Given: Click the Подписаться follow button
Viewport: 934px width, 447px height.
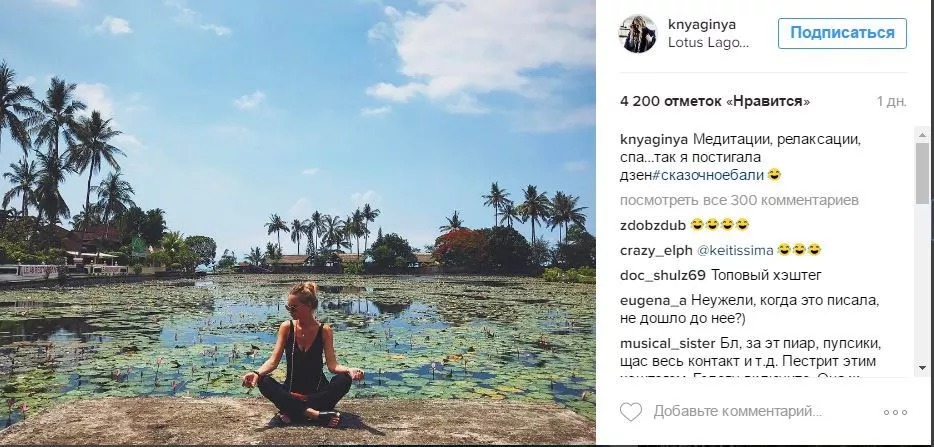Looking at the screenshot, I should (x=842, y=33).
